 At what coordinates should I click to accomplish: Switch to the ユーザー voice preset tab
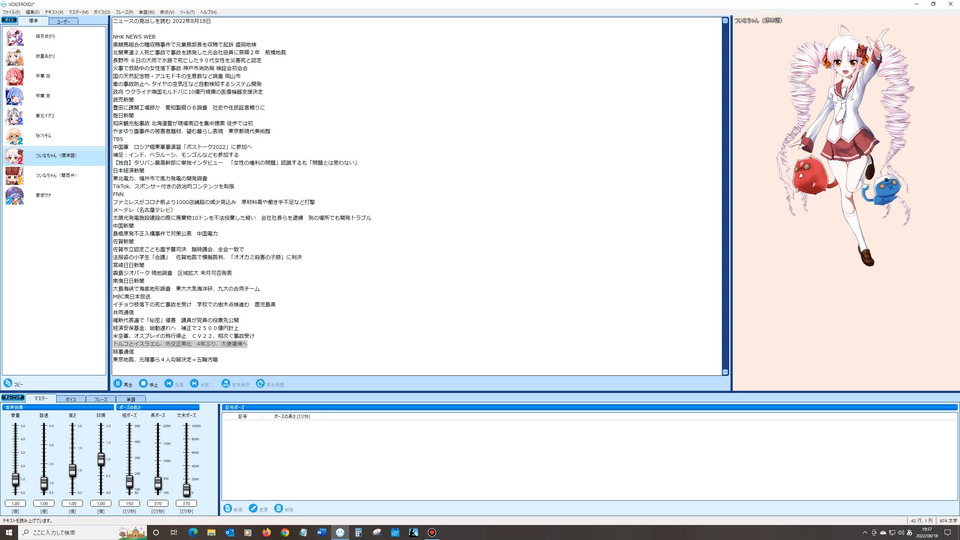[63, 21]
